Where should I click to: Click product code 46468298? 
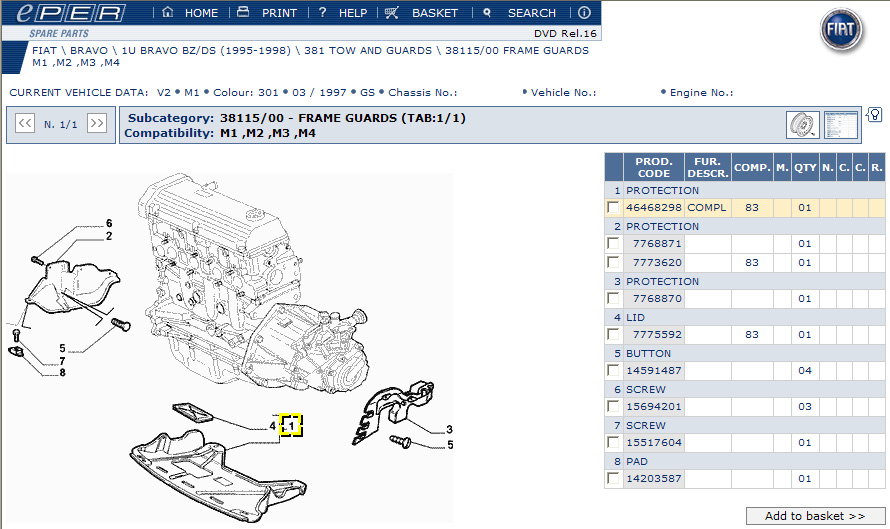pyautogui.click(x=654, y=208)
